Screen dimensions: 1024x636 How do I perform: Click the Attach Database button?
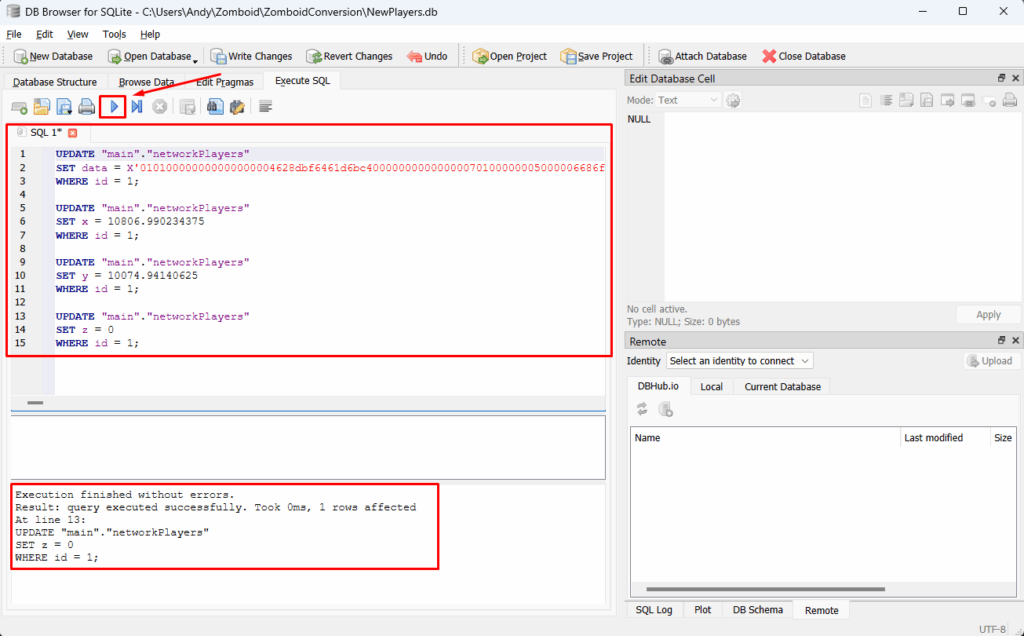[x=702, y=56]
